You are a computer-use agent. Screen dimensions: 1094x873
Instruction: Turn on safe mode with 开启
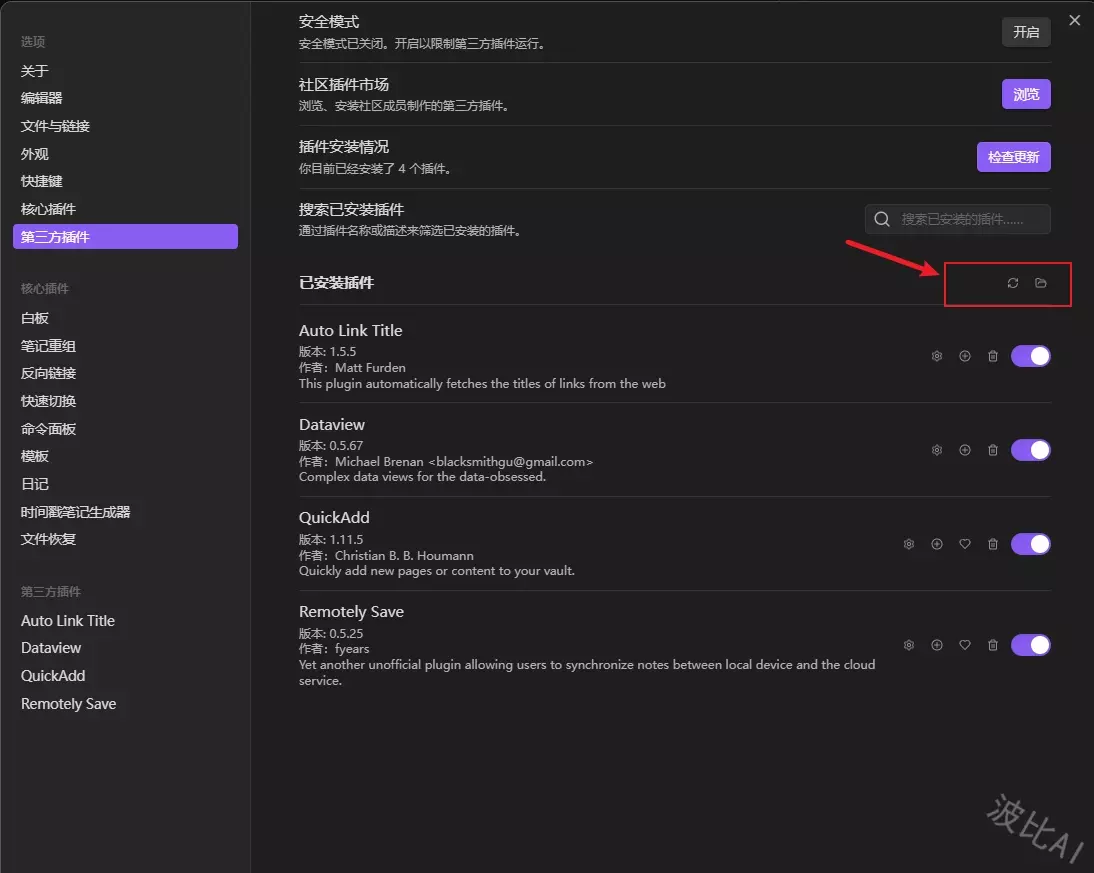click(1026, 32)
